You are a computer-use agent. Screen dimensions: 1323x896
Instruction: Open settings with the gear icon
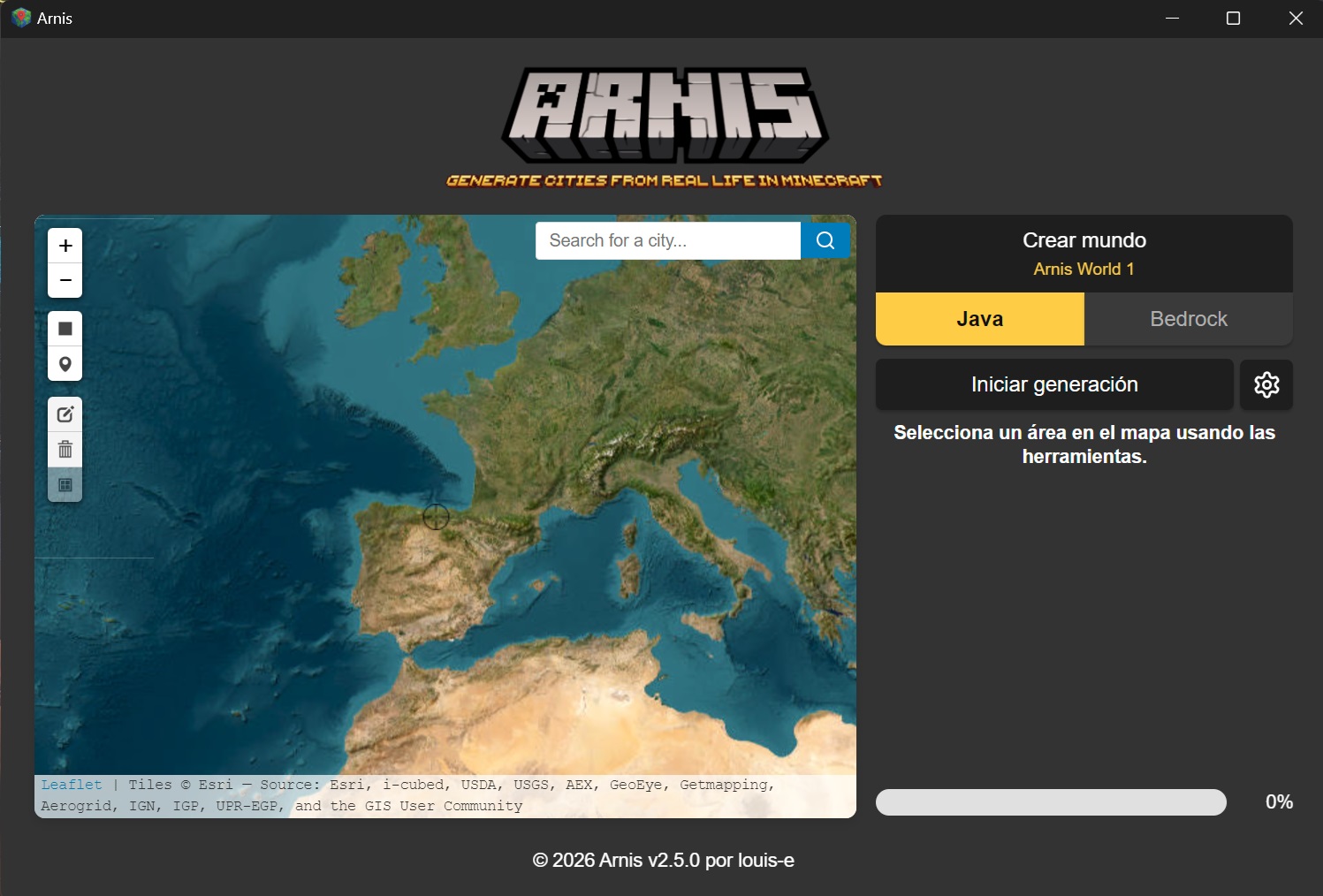point(1266,384)
